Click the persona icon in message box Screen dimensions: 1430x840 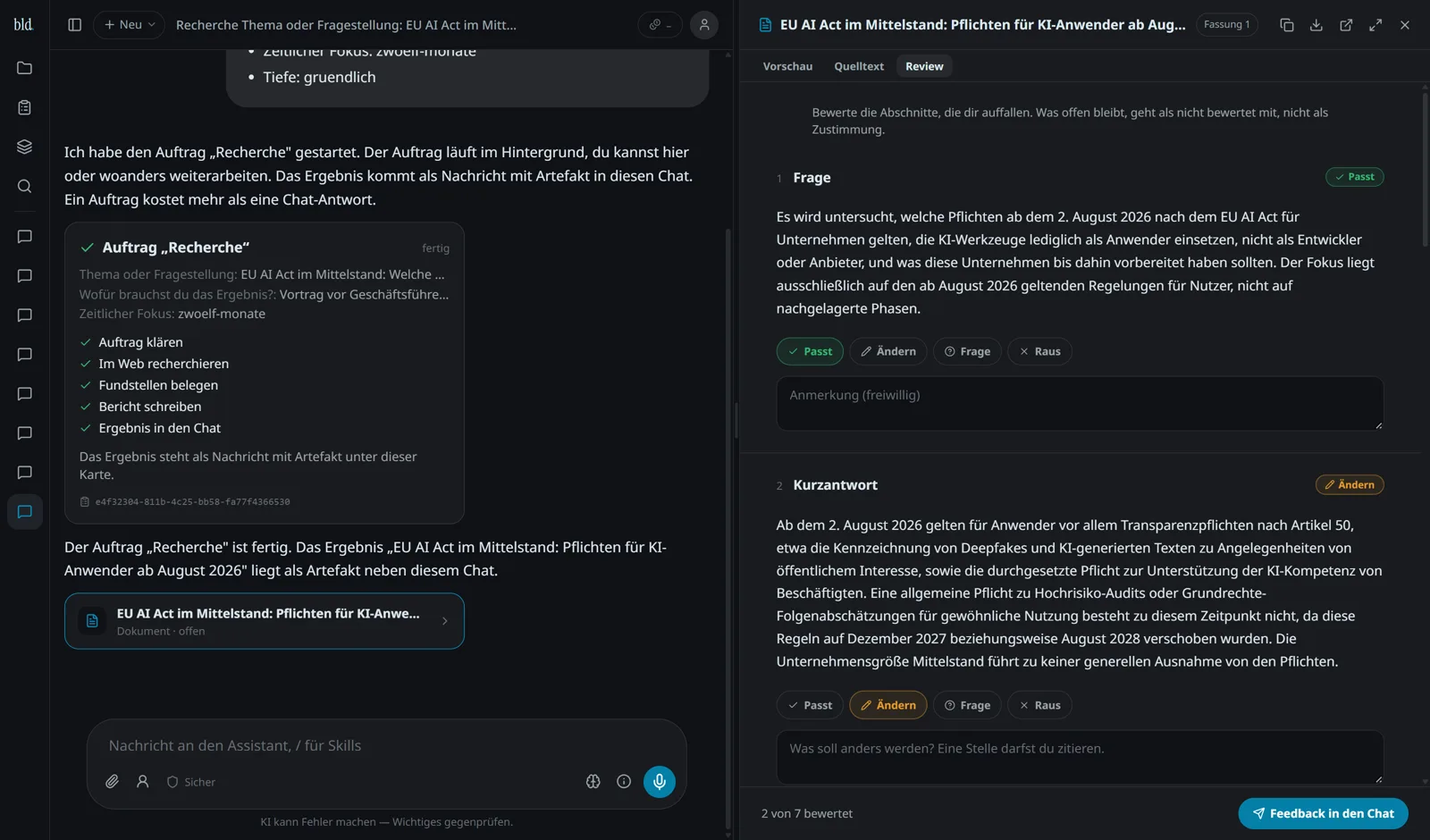point(142,782)
